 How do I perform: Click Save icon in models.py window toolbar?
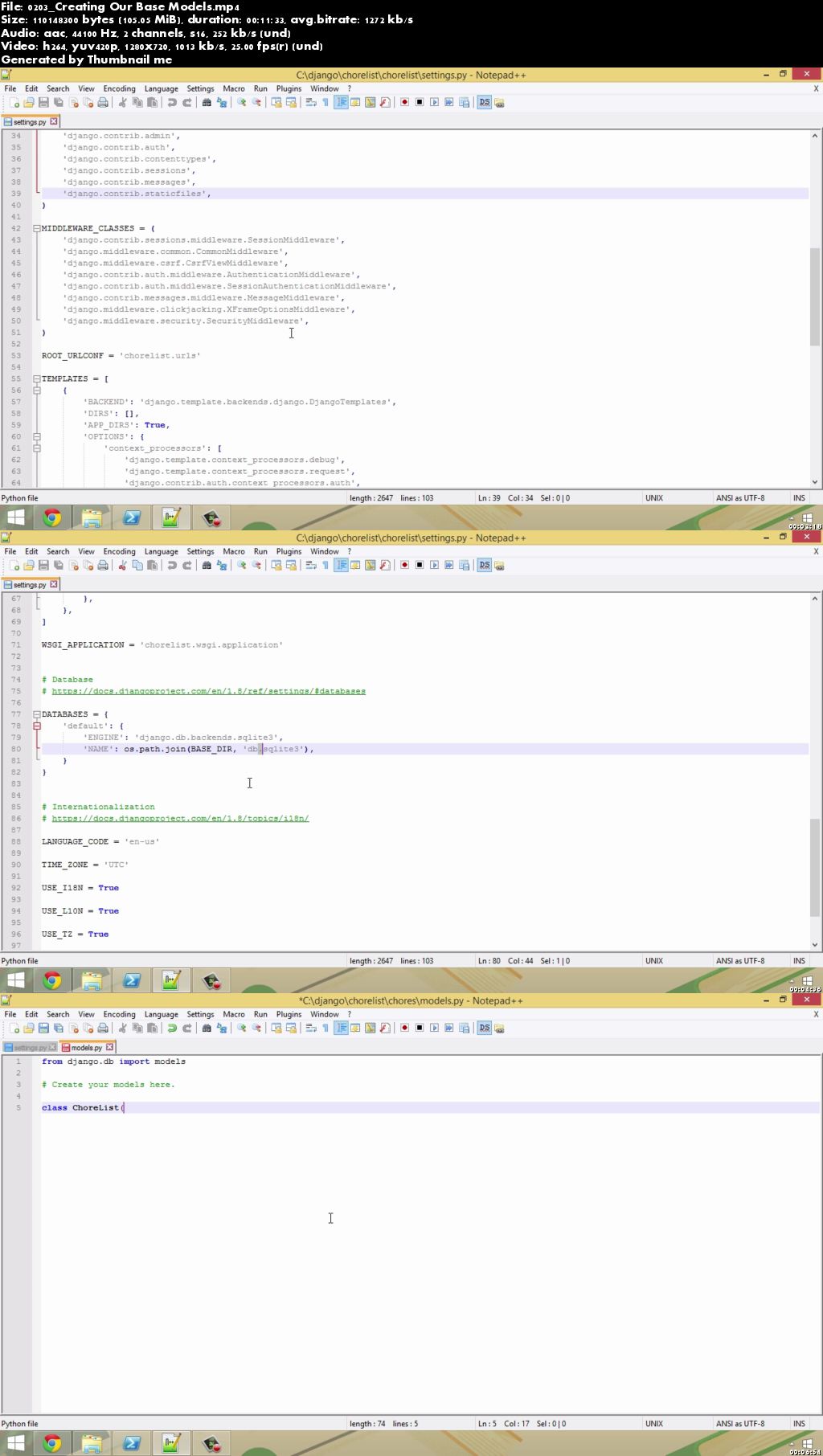(43, 1029)
